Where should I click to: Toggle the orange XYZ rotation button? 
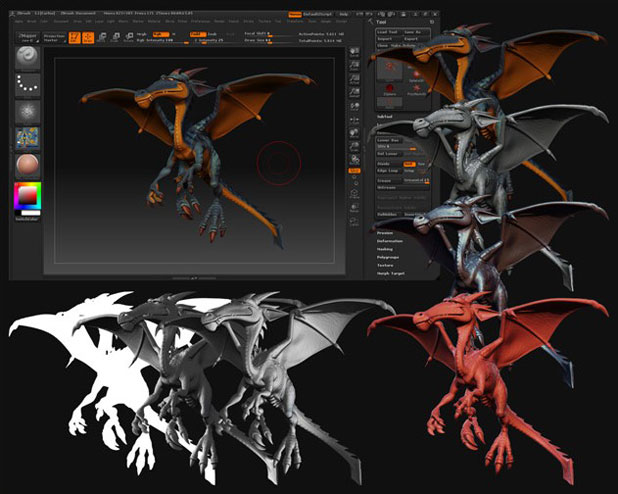tap(354, 171)
